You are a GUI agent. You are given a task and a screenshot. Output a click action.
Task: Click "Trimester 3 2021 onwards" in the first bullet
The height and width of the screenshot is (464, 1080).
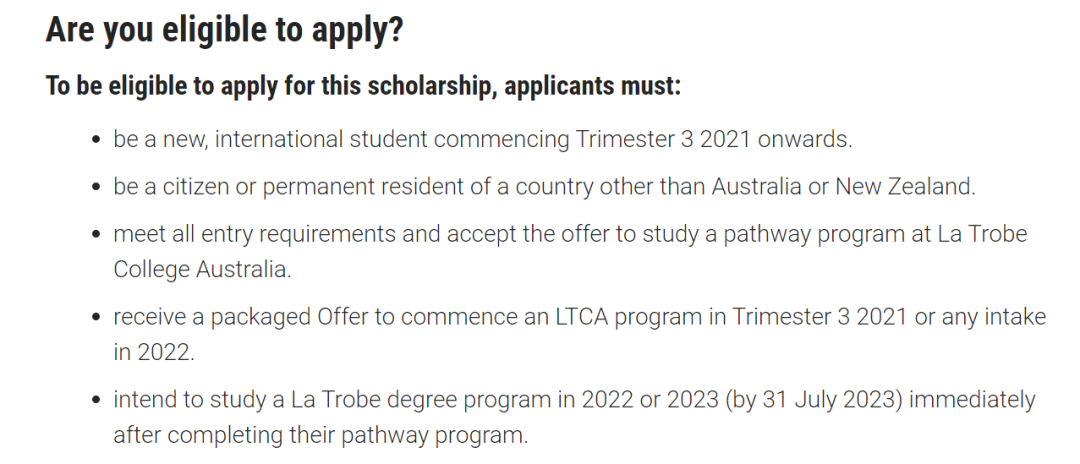coord(712,139)
